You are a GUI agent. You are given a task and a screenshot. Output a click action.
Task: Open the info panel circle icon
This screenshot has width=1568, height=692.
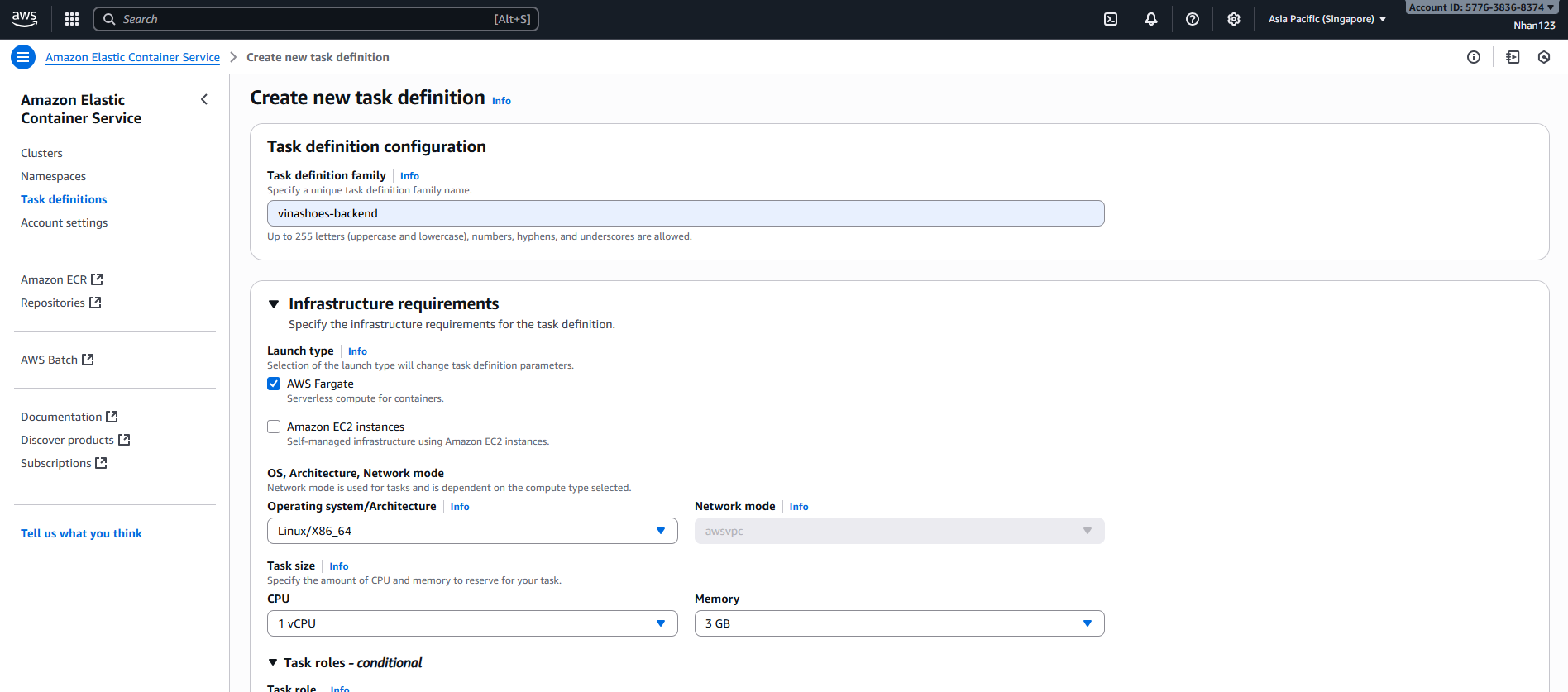point(1474,57)
